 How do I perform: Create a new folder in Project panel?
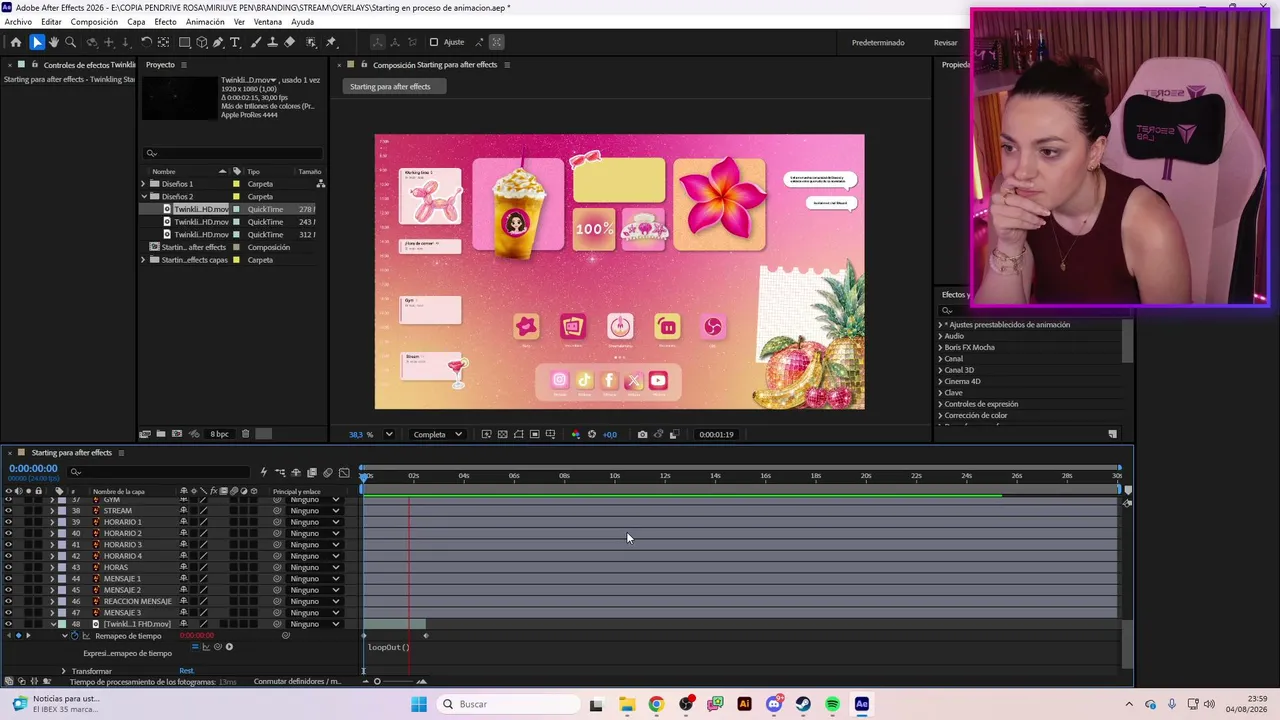pyautogui.click(x=160, y=434)
